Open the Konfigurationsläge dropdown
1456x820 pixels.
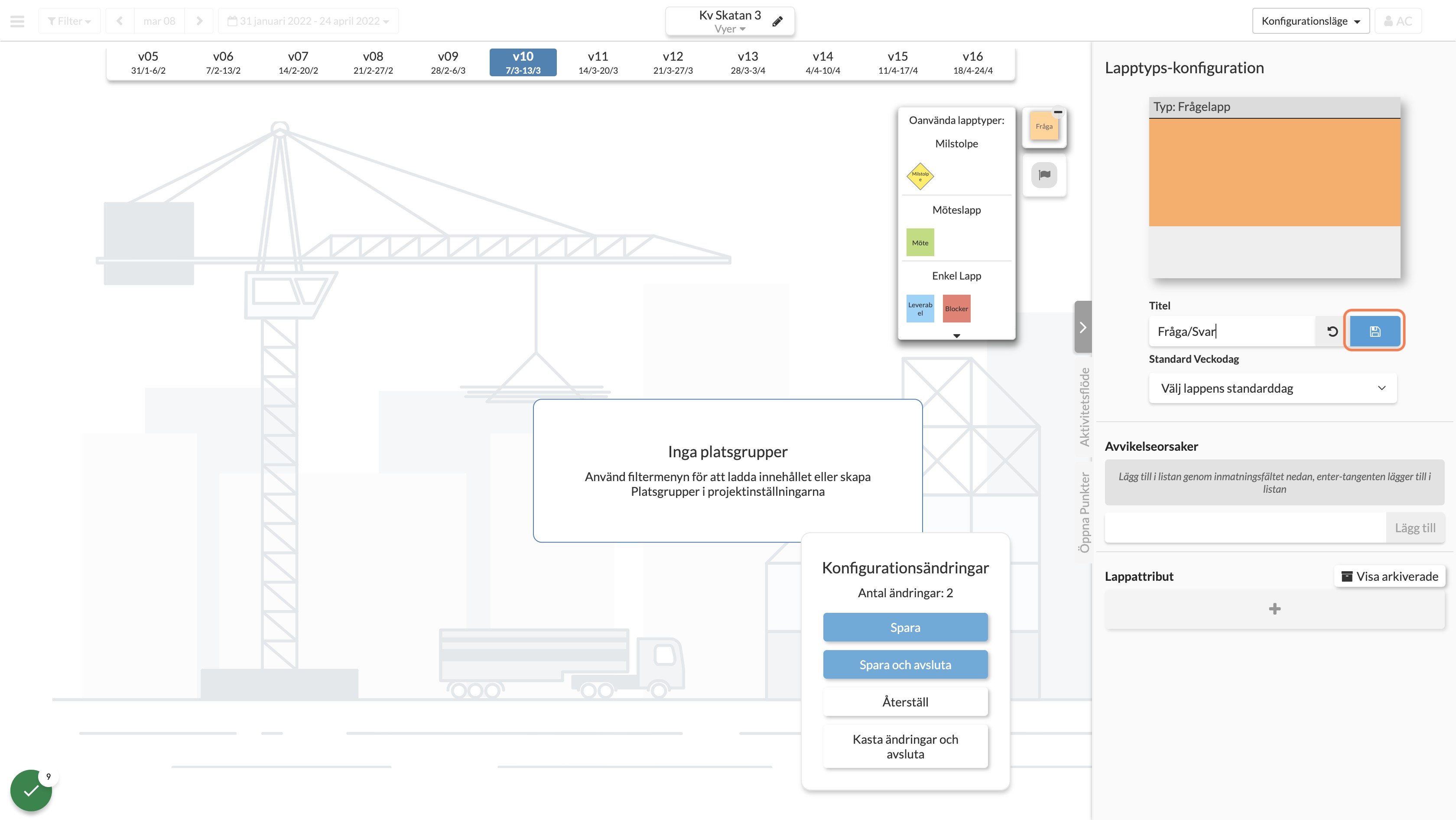point(1310,21)
